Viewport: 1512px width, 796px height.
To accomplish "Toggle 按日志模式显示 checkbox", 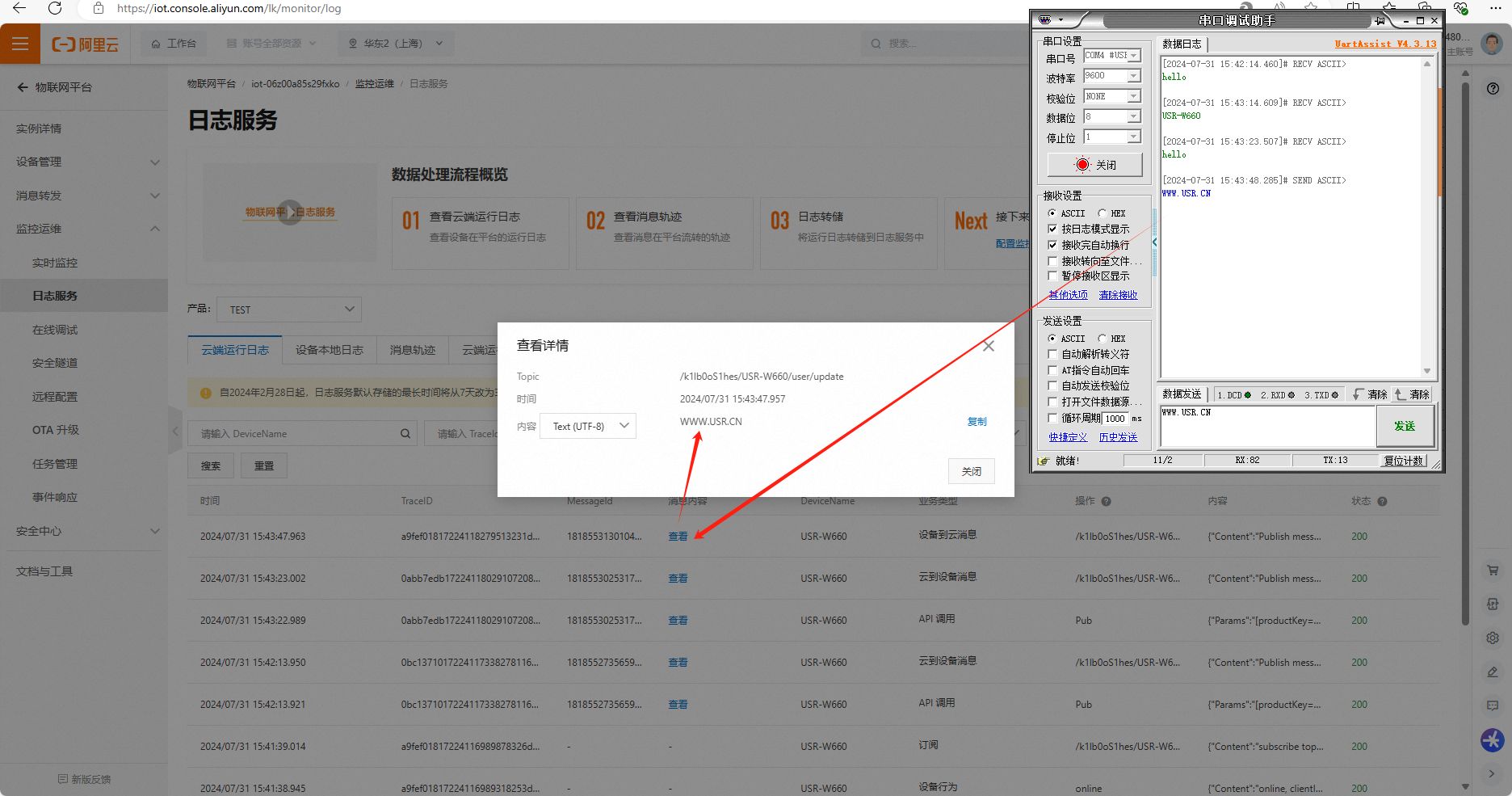I will click(x=1052, y=229).
